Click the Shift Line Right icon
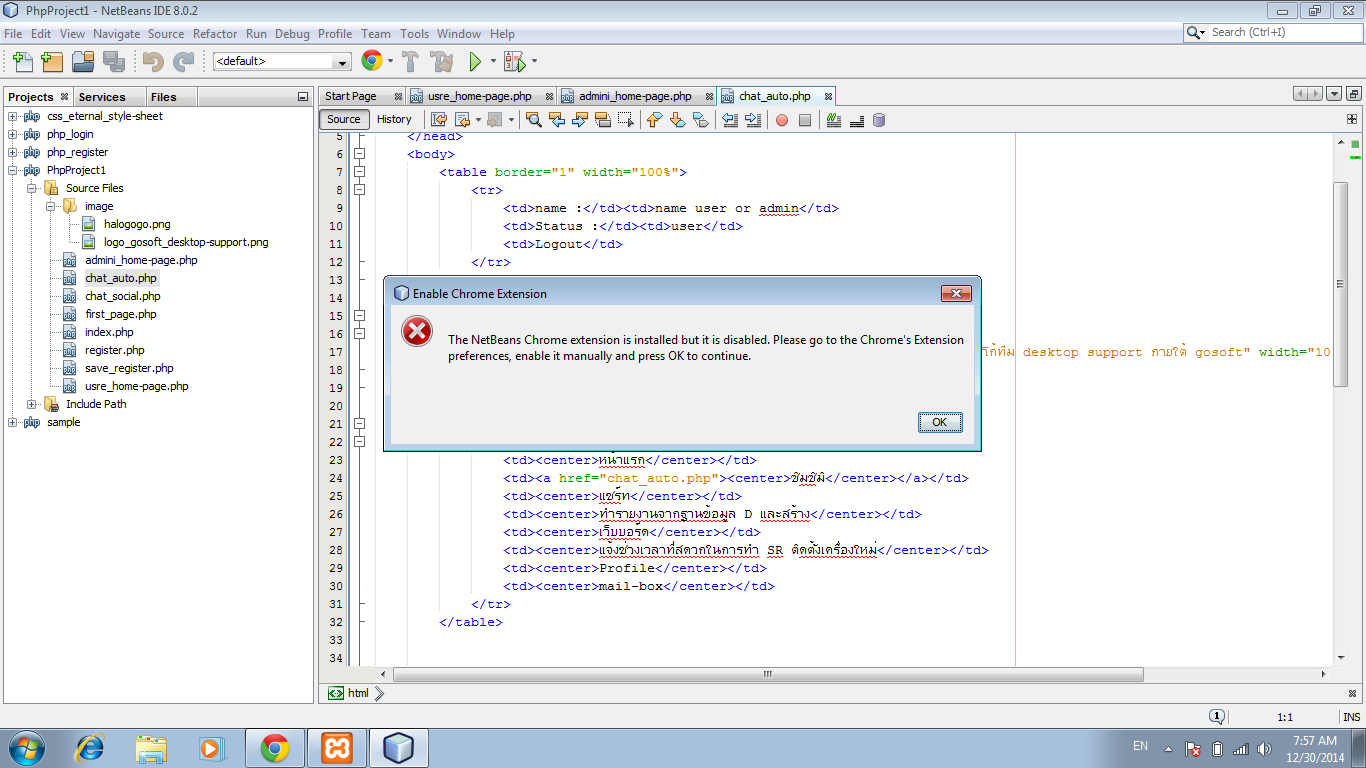The height and width of the screenshot is (768, 1366). (x=752, y=120)
